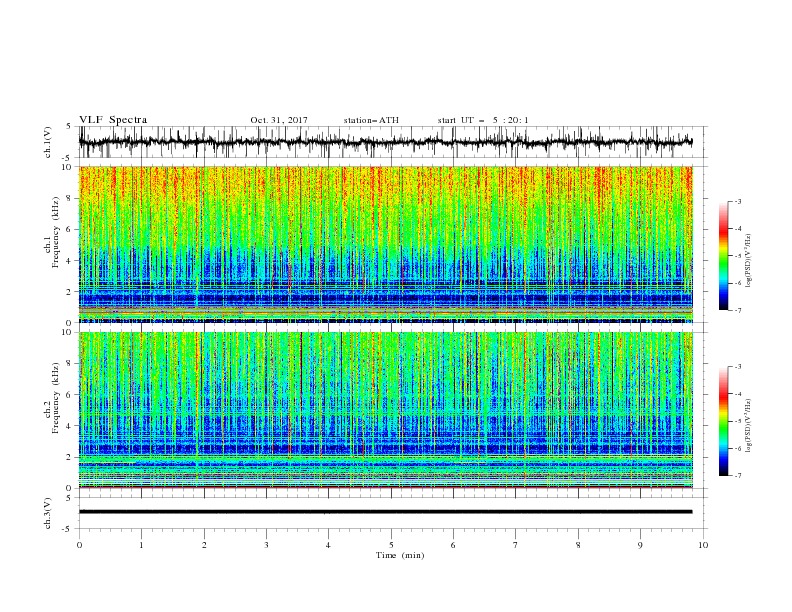This screenshot has width=792, height=612.
Task: Click the "-3" tick on upper color bar
Action: [737, 201]
